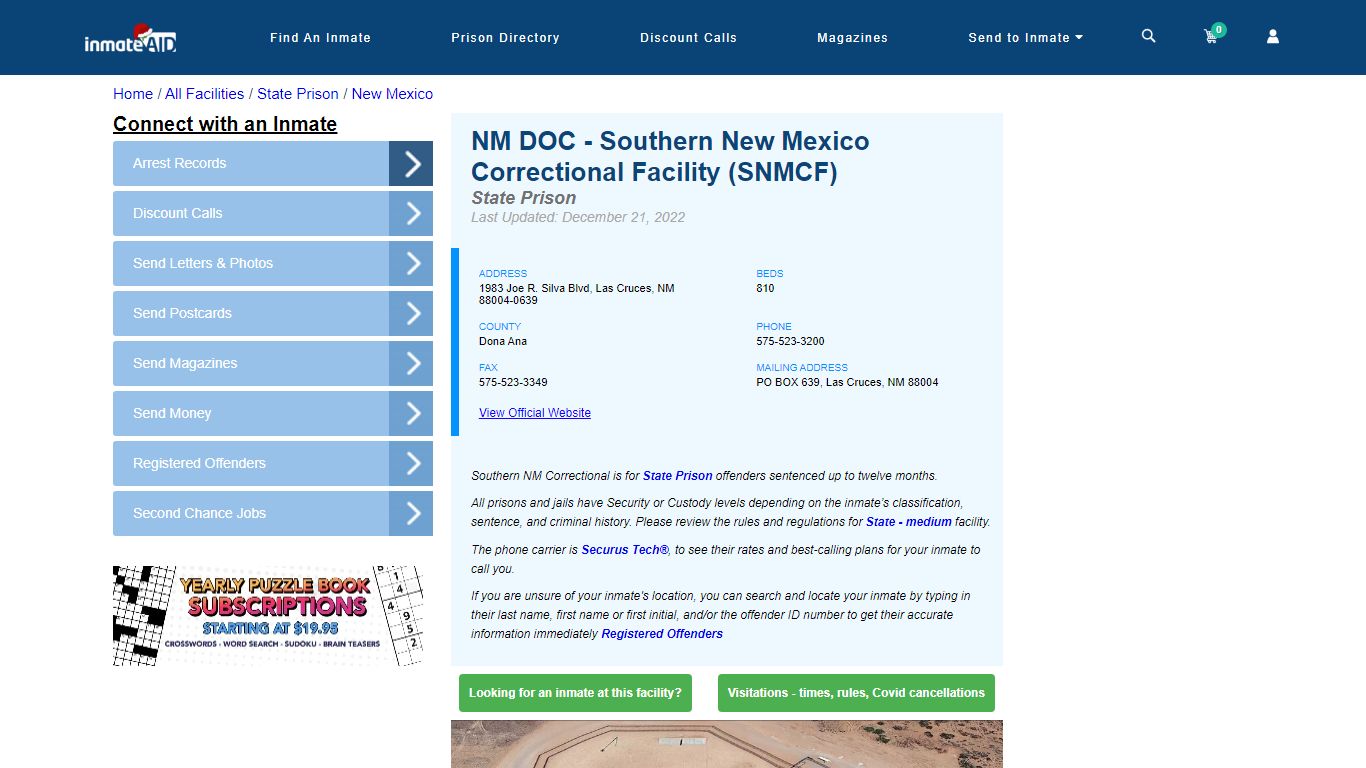Viewport: 1366px width, 768px height.
Task: Select the county value Dona Ana
Action: [x=503, y=341]
